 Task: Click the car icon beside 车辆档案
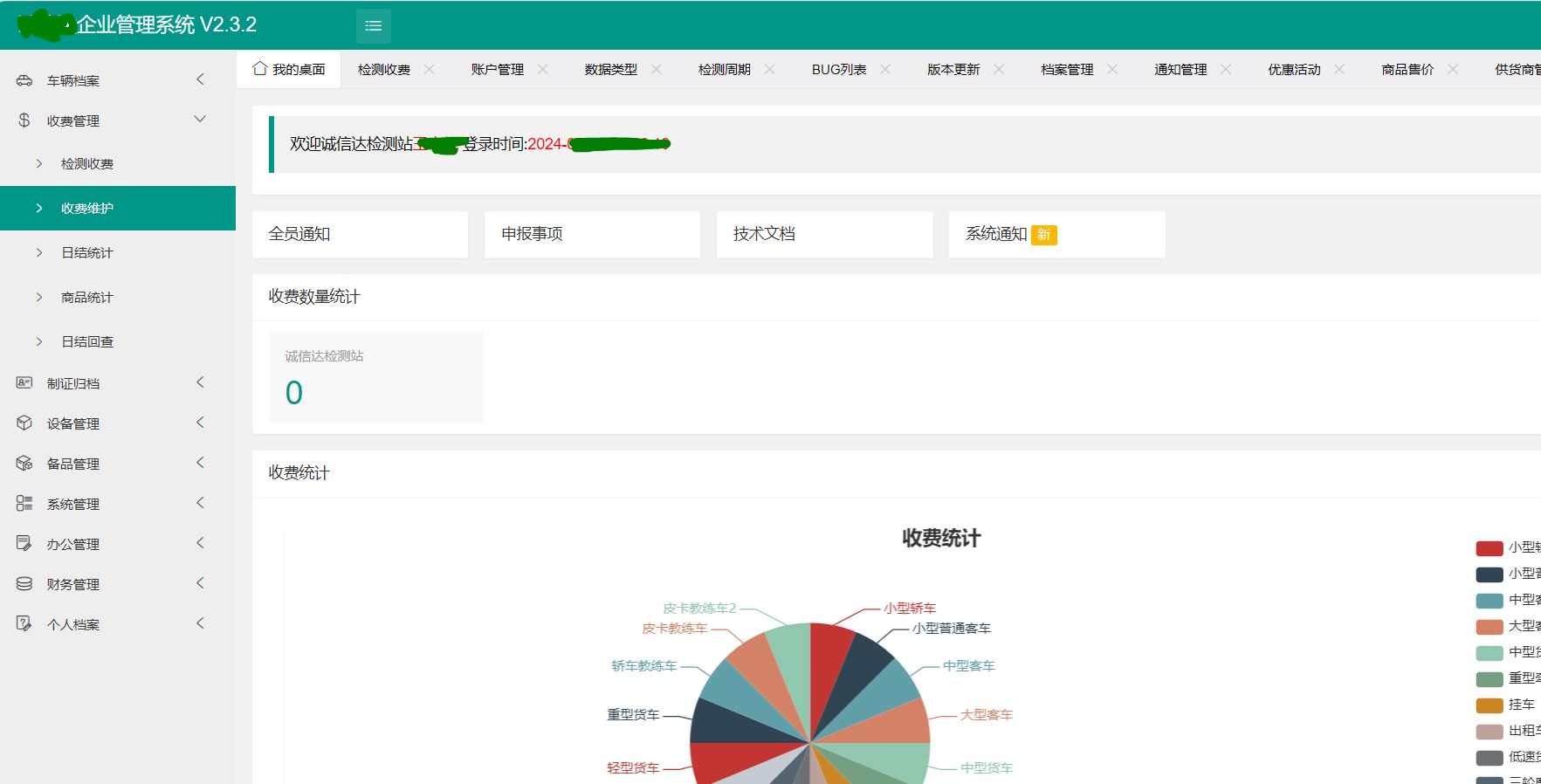click(x=24, y=80)
